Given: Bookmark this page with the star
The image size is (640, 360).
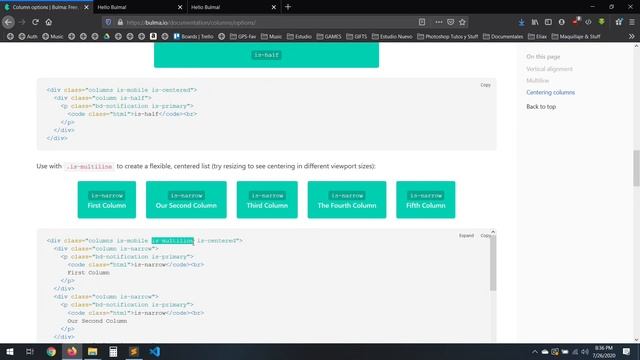Looking at the screenshot, I should click(462, 22).
